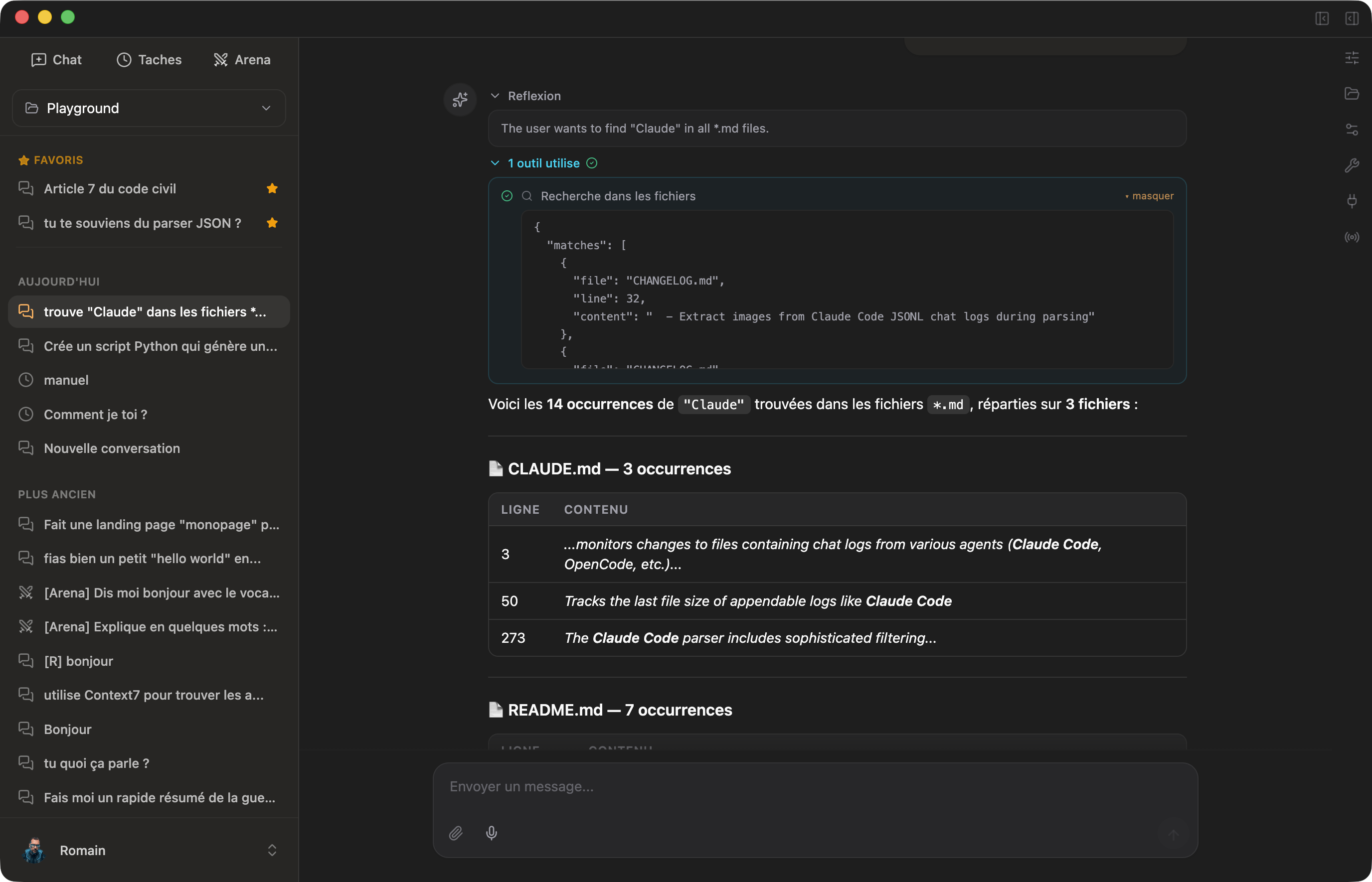This screenshot has height=882, width=1372.
Task: Open the settings sliders panel icon
Action: [1353, 57]
